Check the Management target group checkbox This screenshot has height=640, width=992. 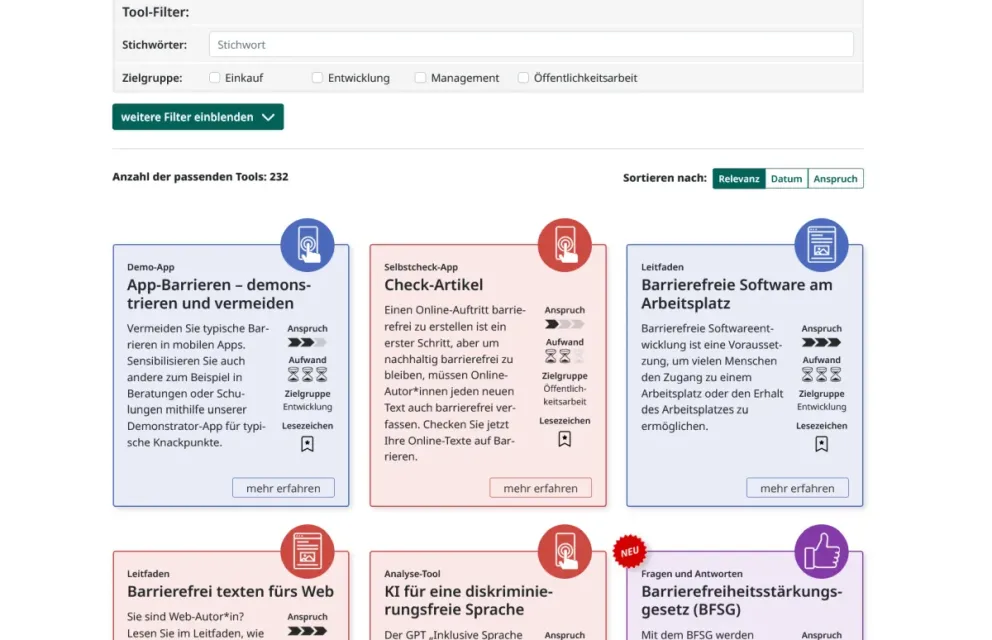(x=420, y=77)
